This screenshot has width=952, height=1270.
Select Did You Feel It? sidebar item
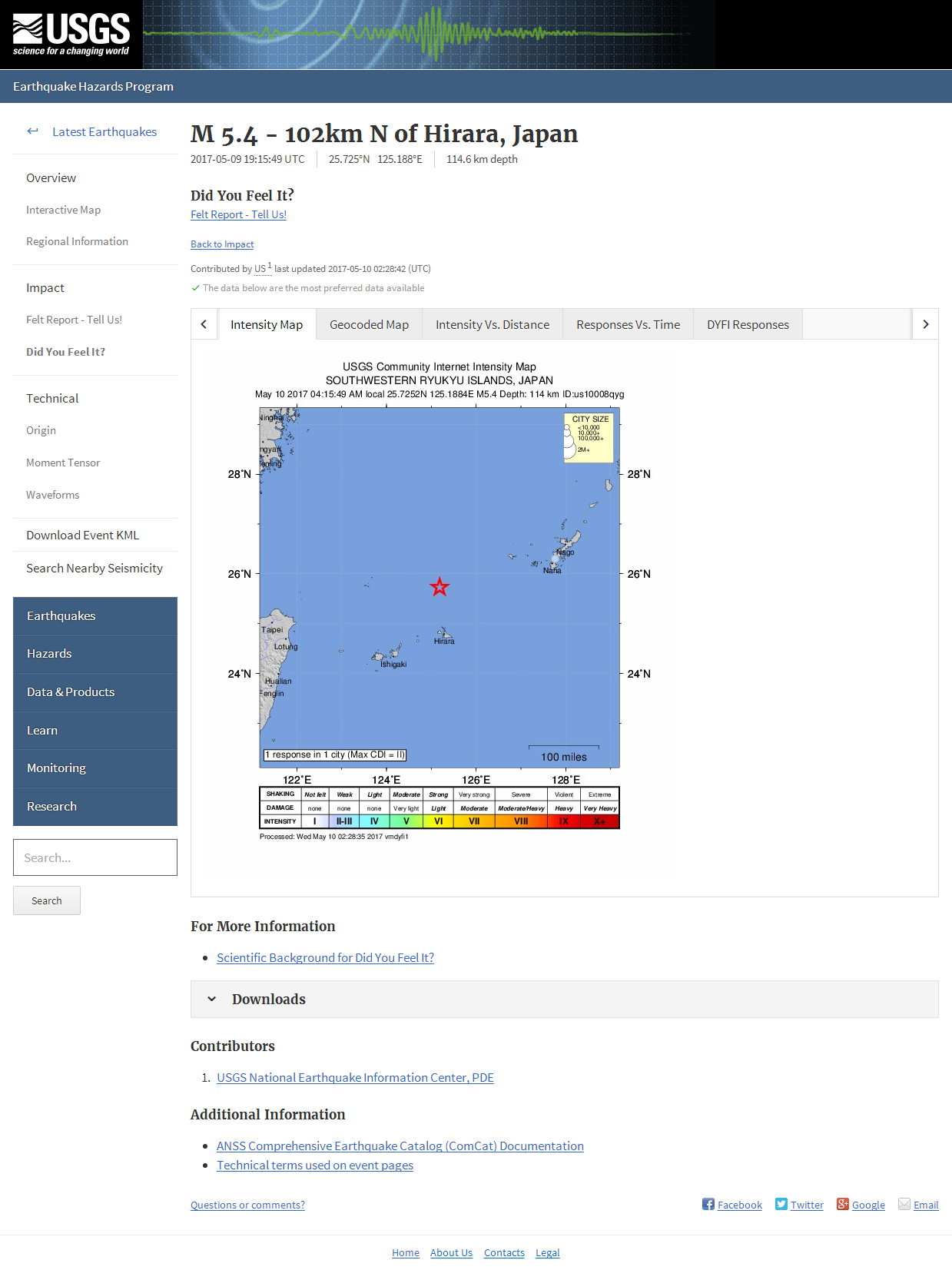pyautogui.click(x=66, y=352)
